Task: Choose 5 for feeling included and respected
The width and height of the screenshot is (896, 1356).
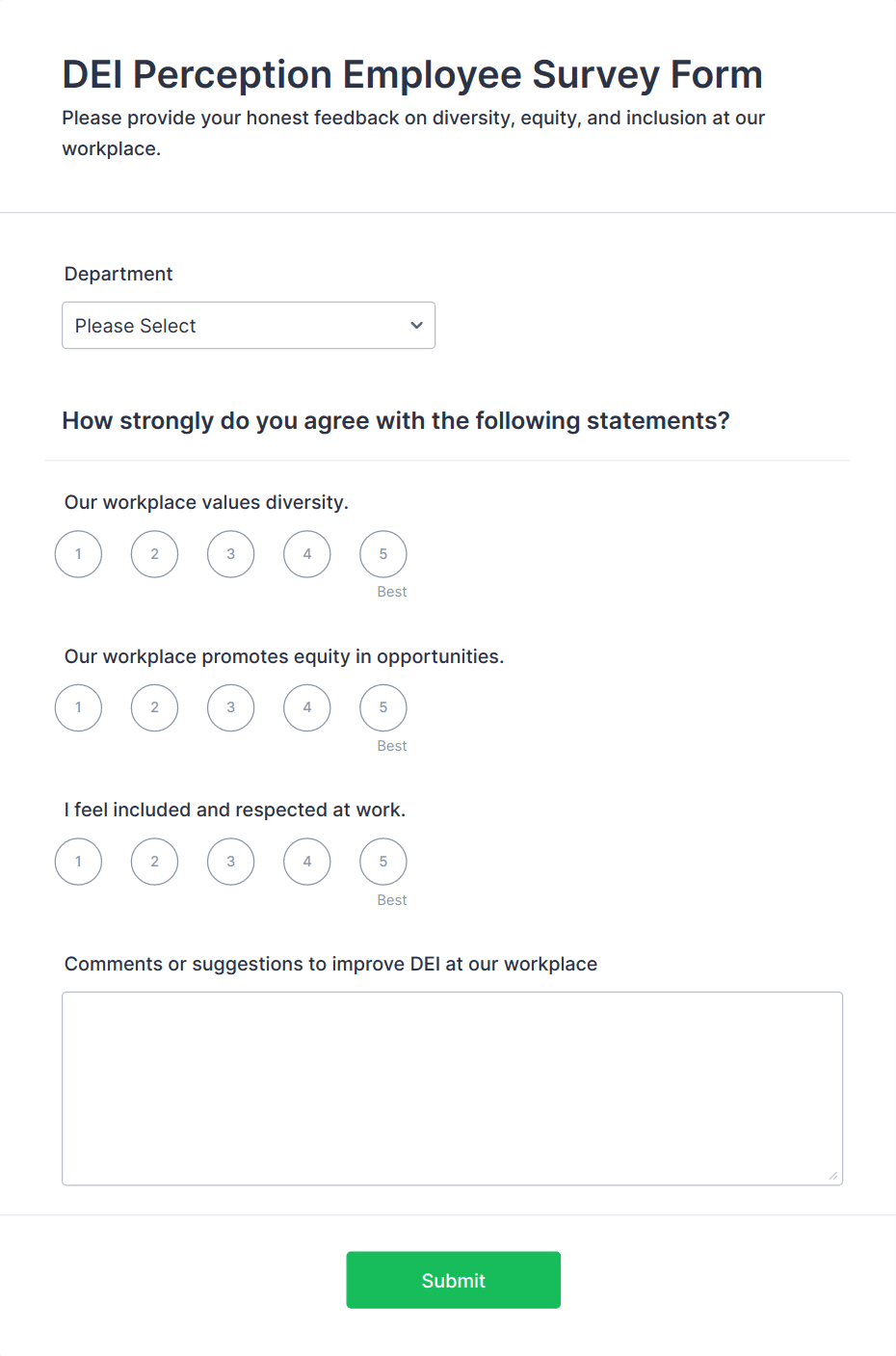Action: pos(383,862)
